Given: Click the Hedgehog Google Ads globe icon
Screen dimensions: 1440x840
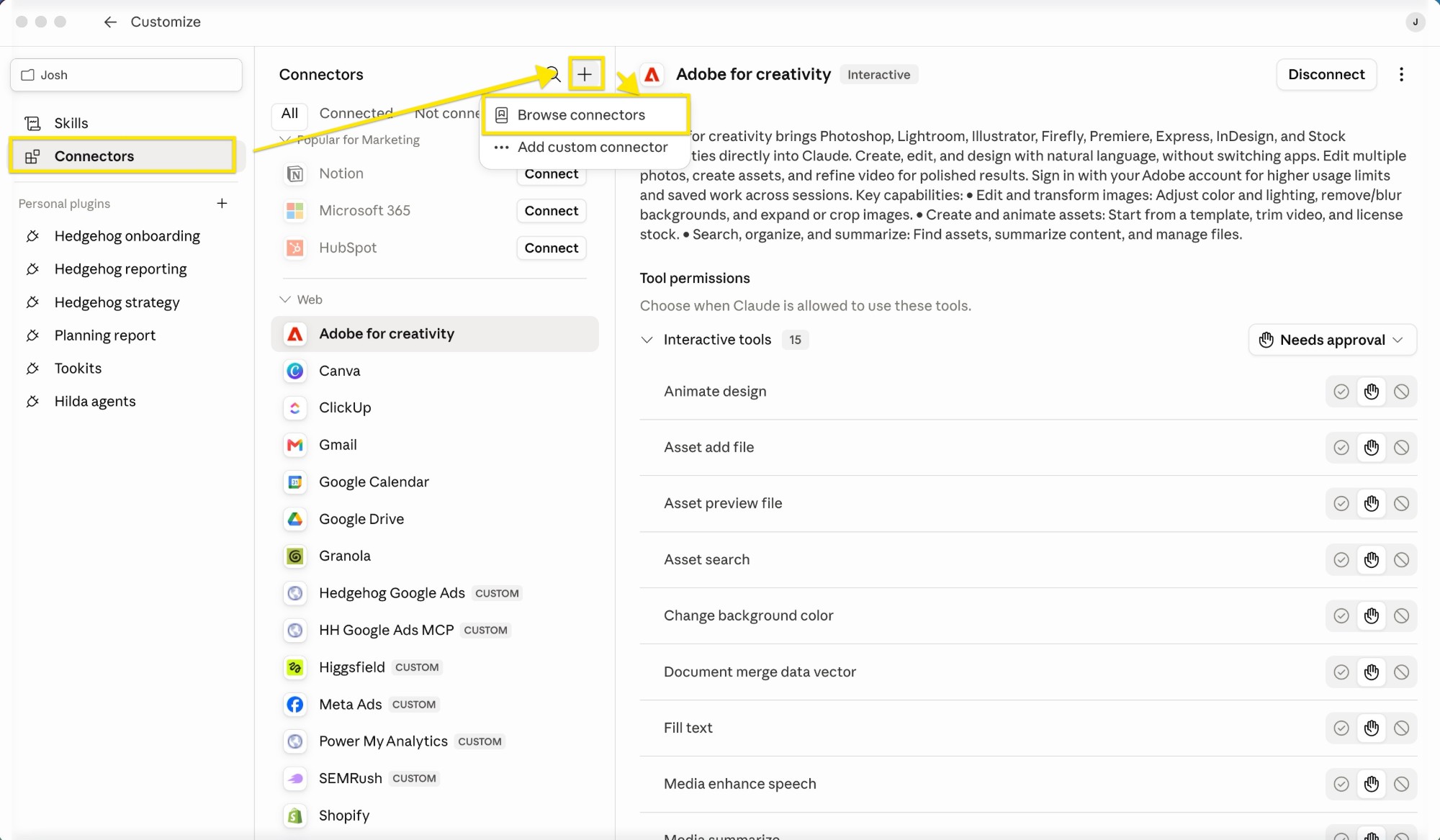Looking at the screenshot, I should coord(295,593).
